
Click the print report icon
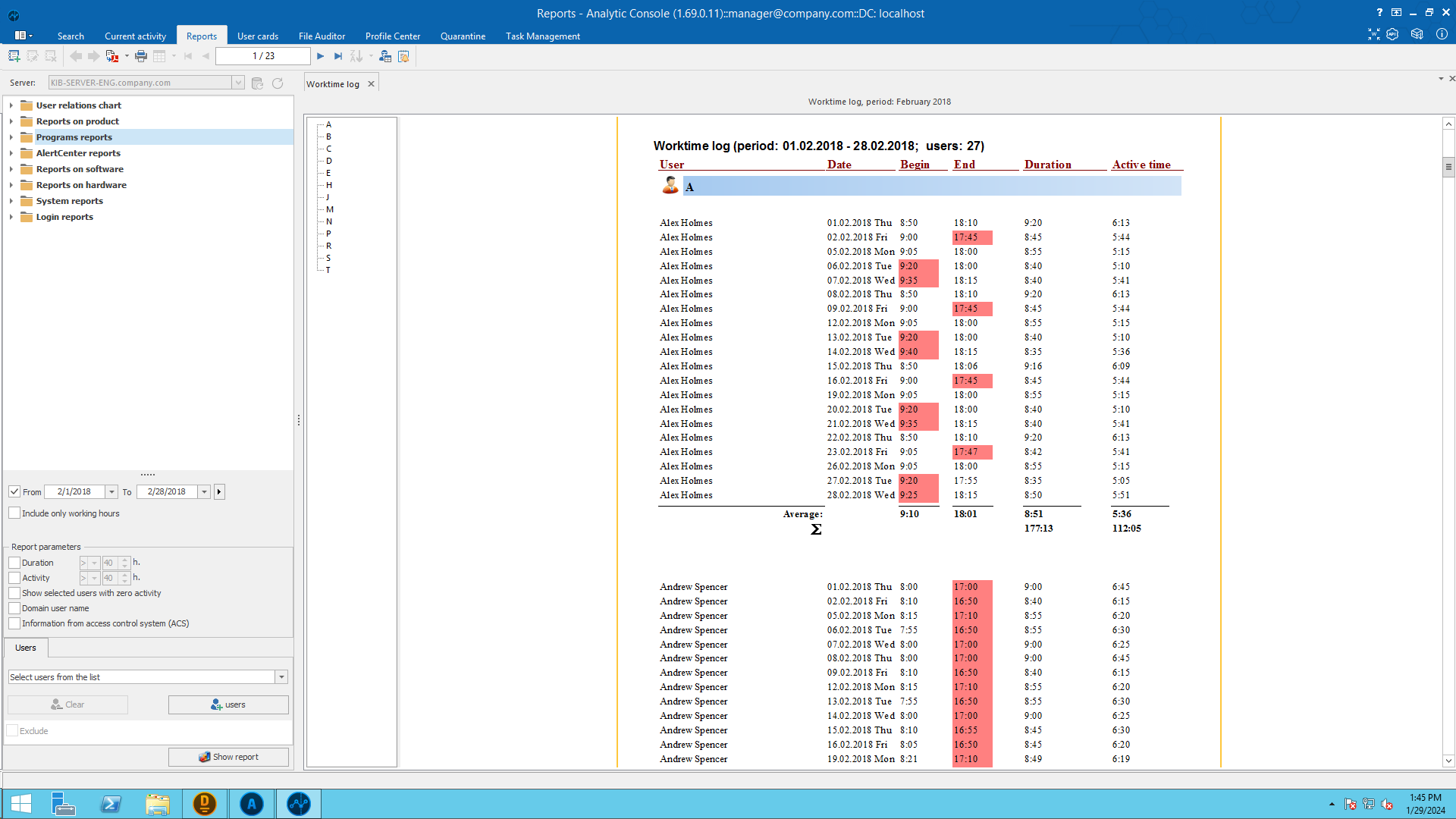click(x=141, y=56)
